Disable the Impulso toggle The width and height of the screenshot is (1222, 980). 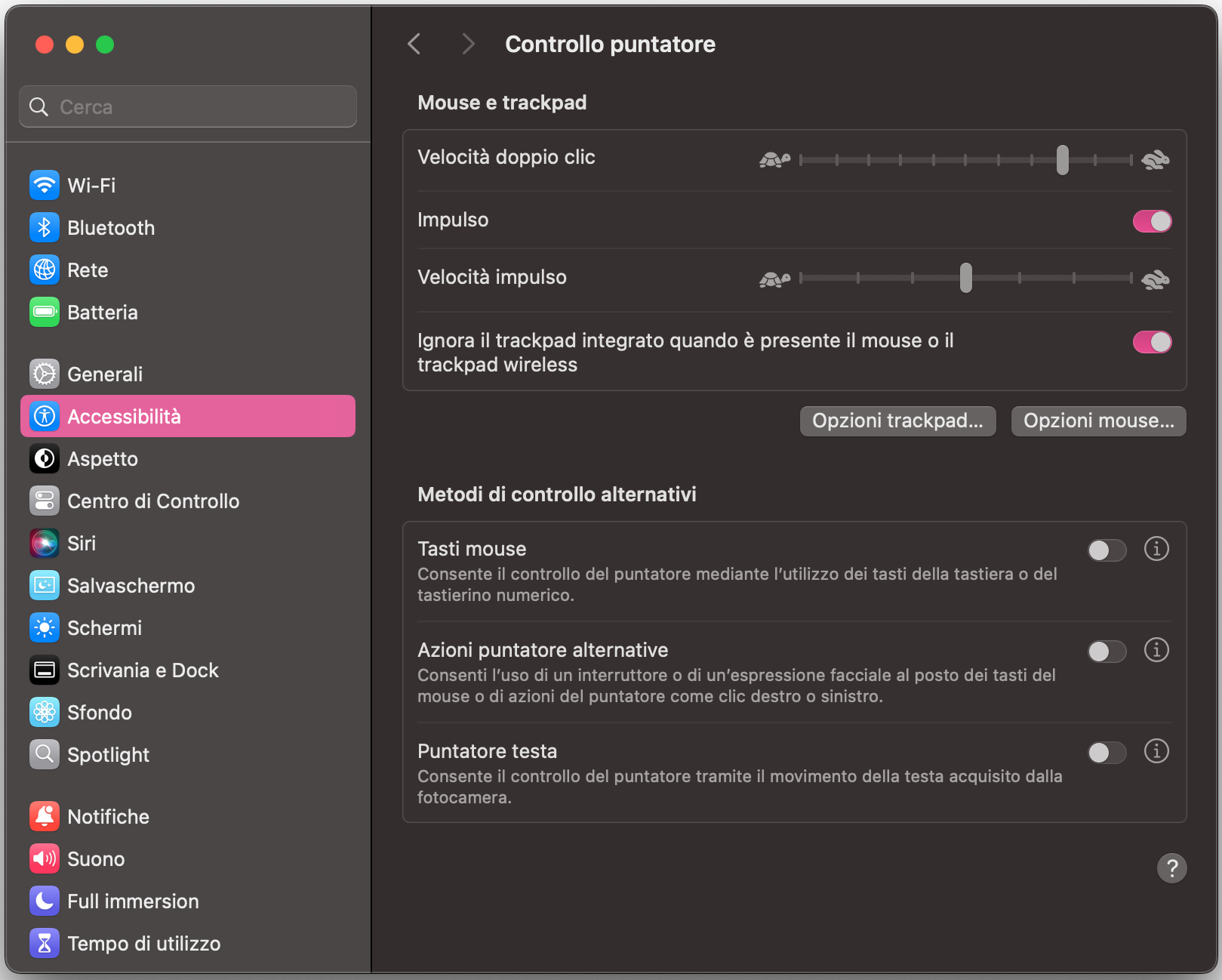pos(1152,220)
